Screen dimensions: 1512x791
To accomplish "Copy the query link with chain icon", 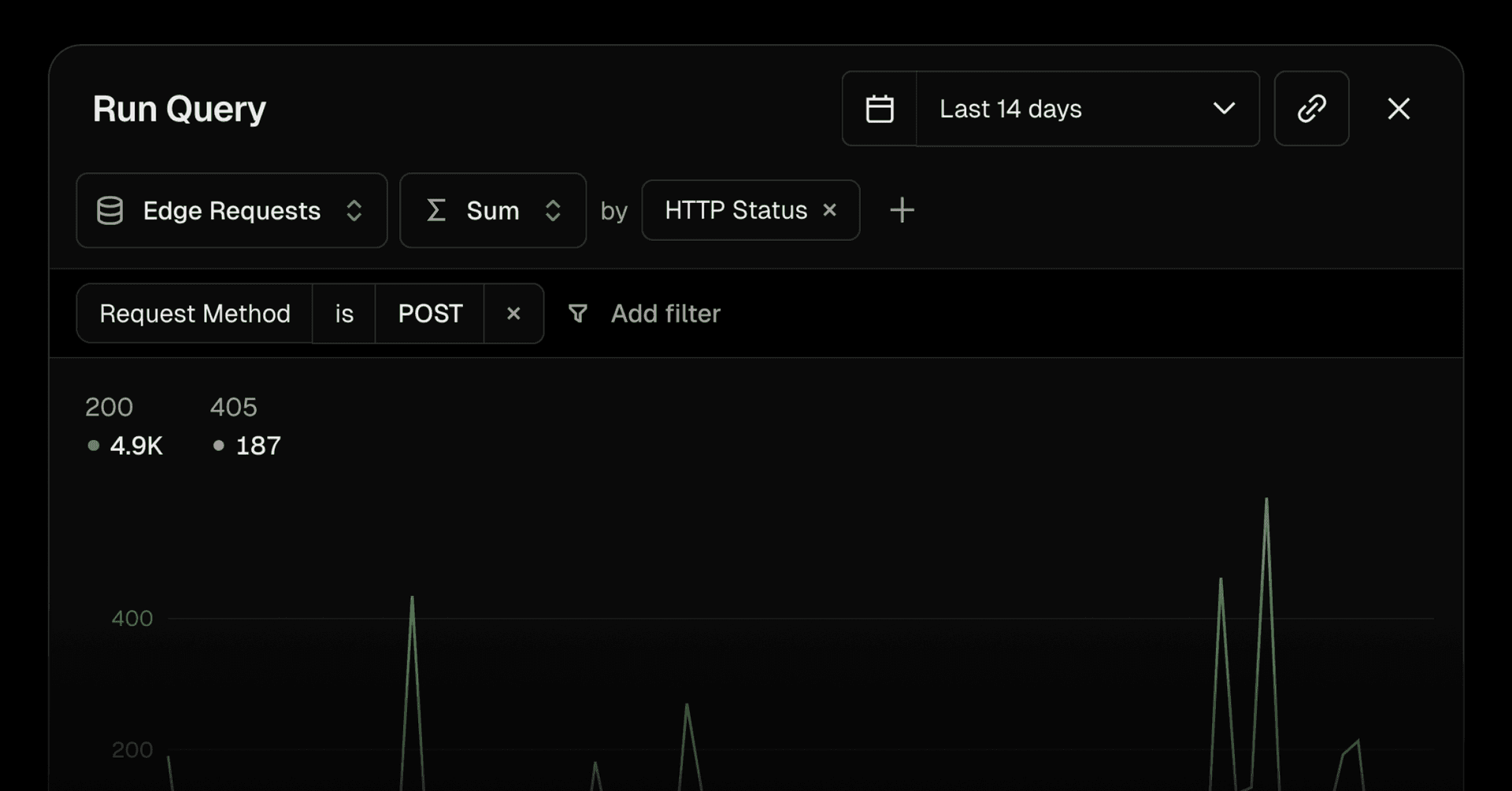I will [x=1311, y=109].
